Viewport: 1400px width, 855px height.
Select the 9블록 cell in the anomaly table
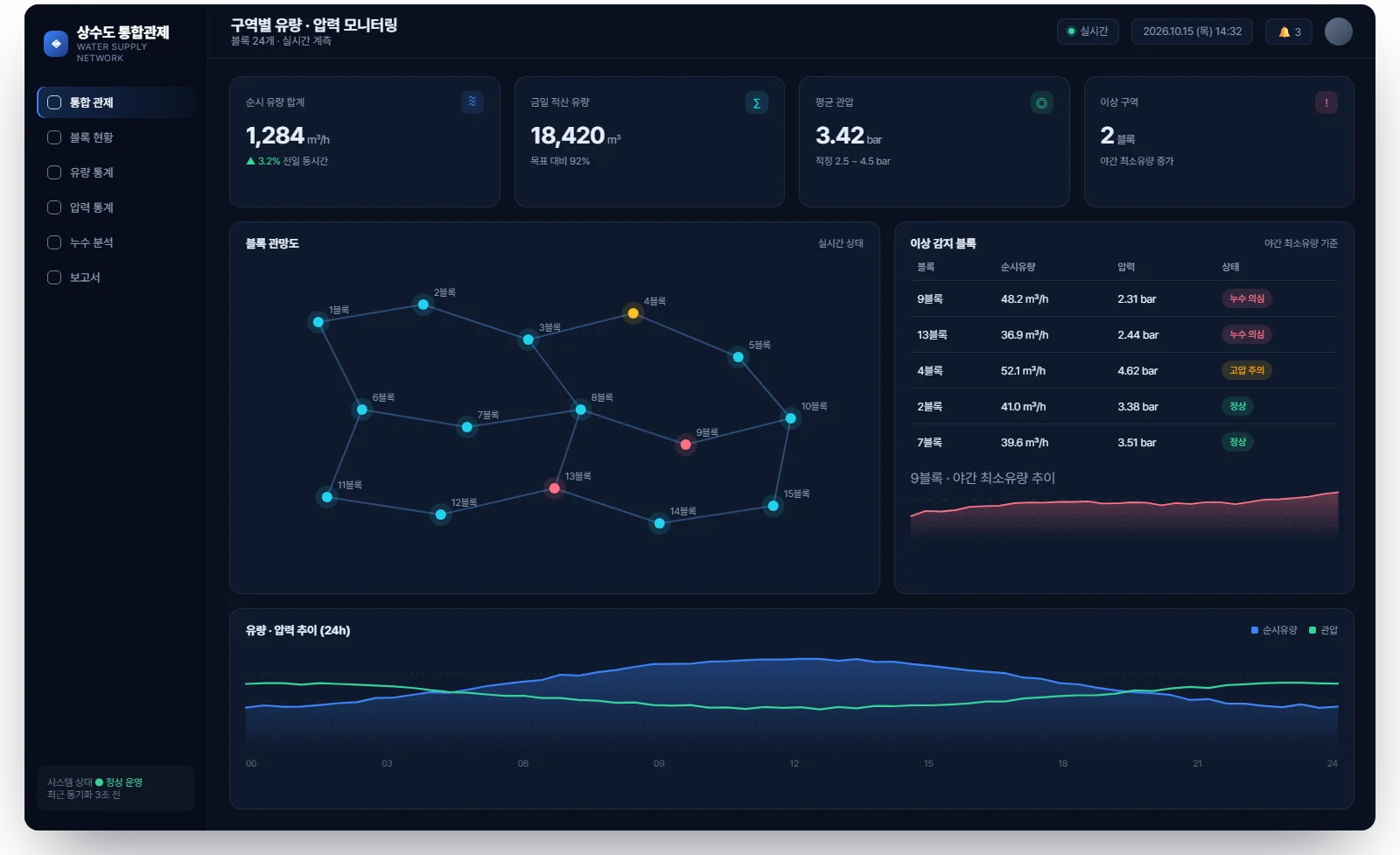point(930,299)
